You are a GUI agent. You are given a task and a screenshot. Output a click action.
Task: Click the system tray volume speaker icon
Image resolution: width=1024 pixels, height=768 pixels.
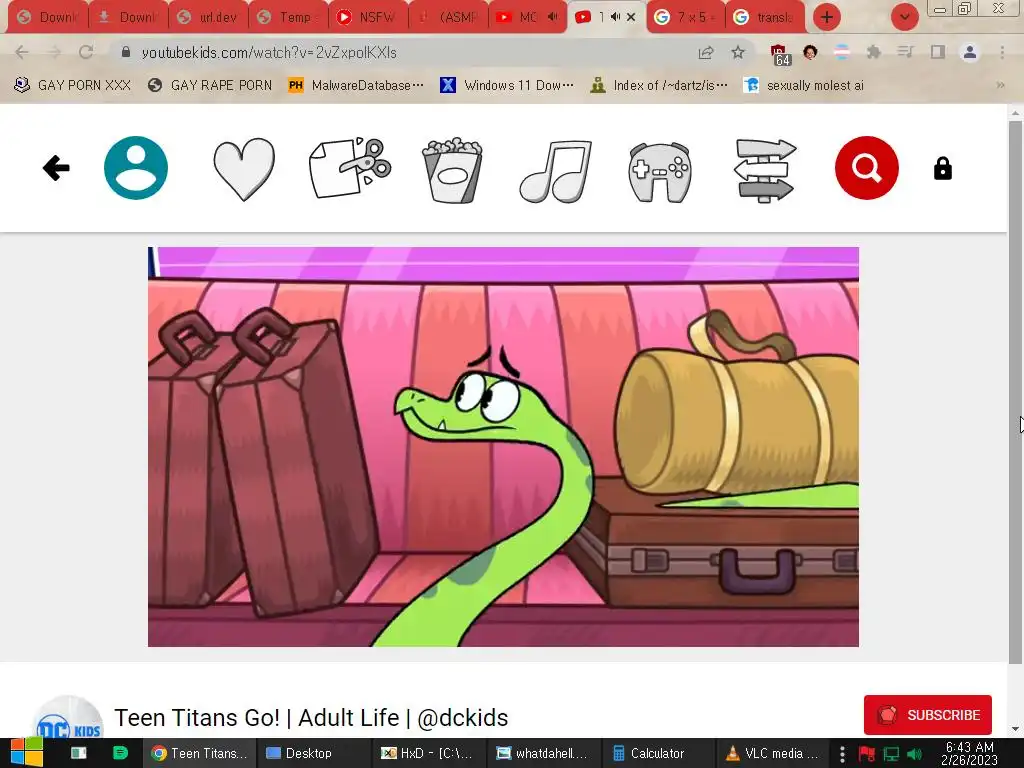(914, 754)
